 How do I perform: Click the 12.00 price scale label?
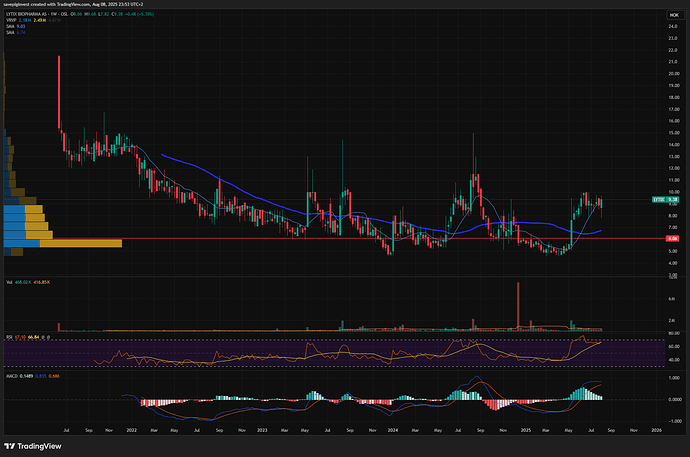coord(673,168)
